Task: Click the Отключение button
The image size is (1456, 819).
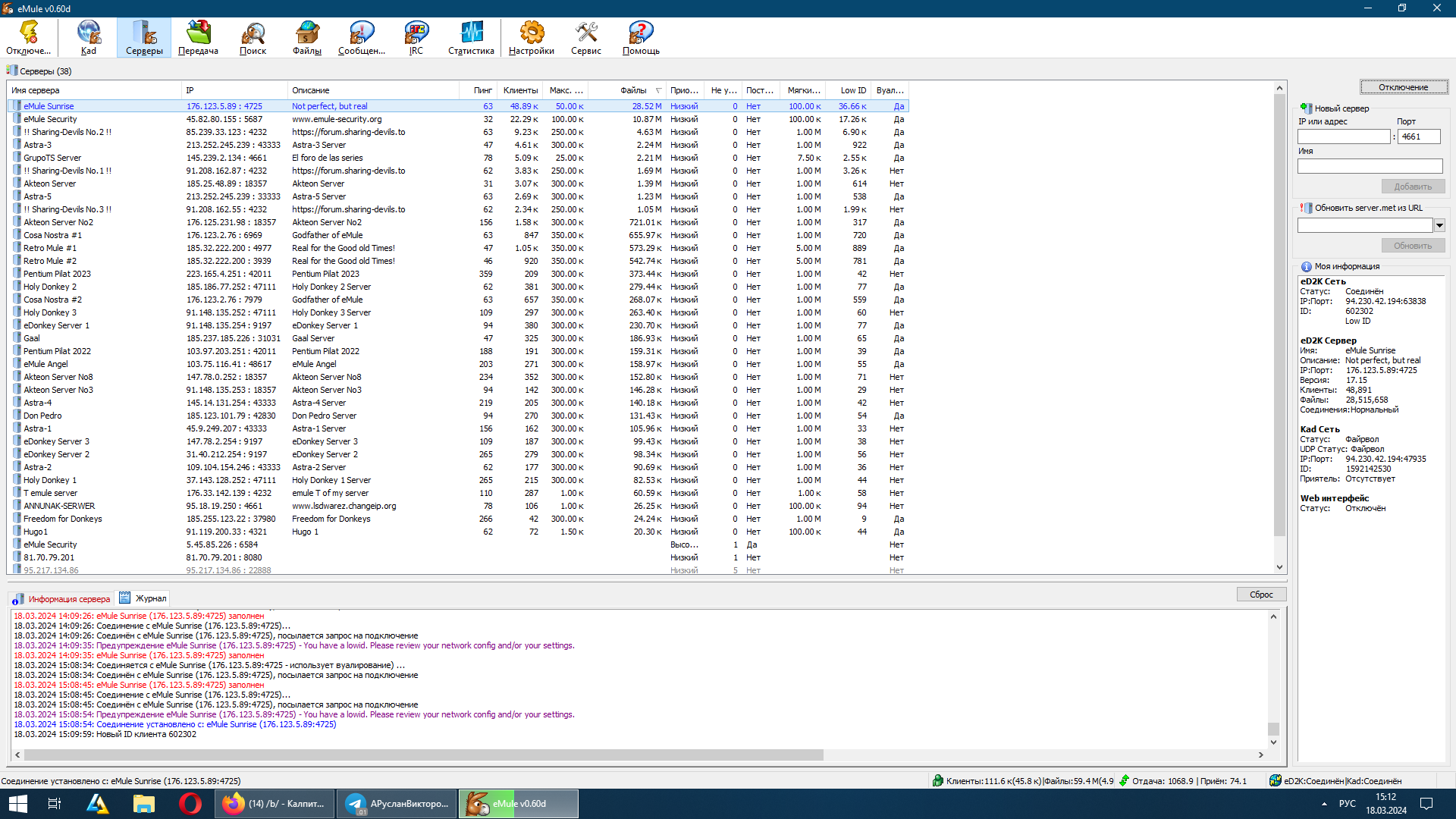Action: tap(1403, 87)
